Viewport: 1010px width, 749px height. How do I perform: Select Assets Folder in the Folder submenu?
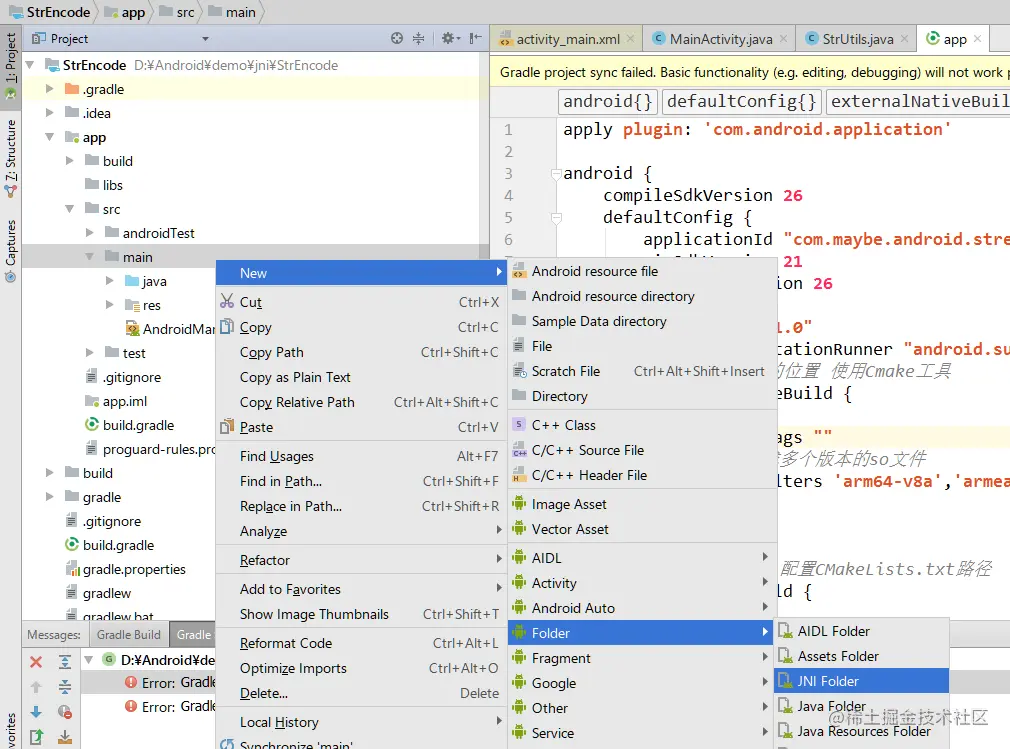[x=861, y=656]
